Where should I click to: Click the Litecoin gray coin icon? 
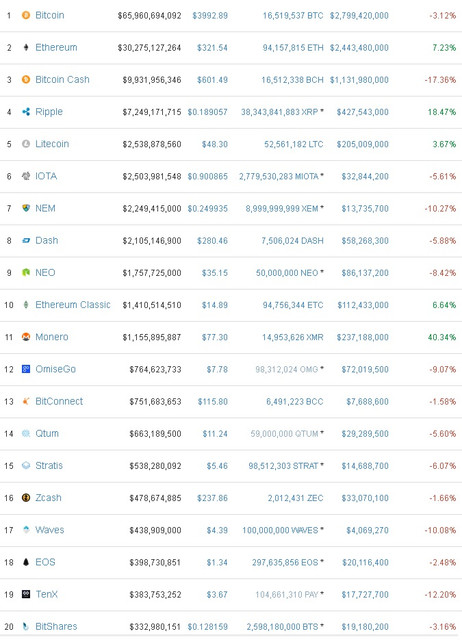26,144
